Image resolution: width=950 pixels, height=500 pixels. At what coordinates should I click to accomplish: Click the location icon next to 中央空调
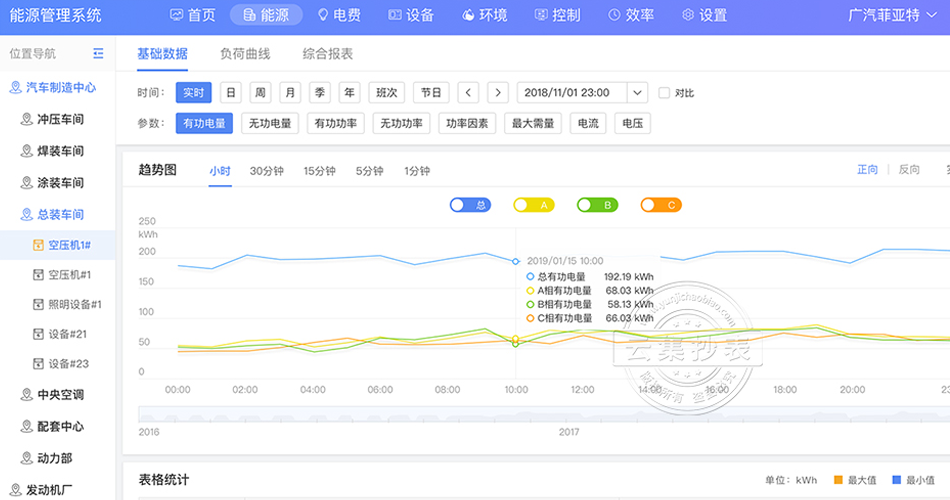(27, 395)
